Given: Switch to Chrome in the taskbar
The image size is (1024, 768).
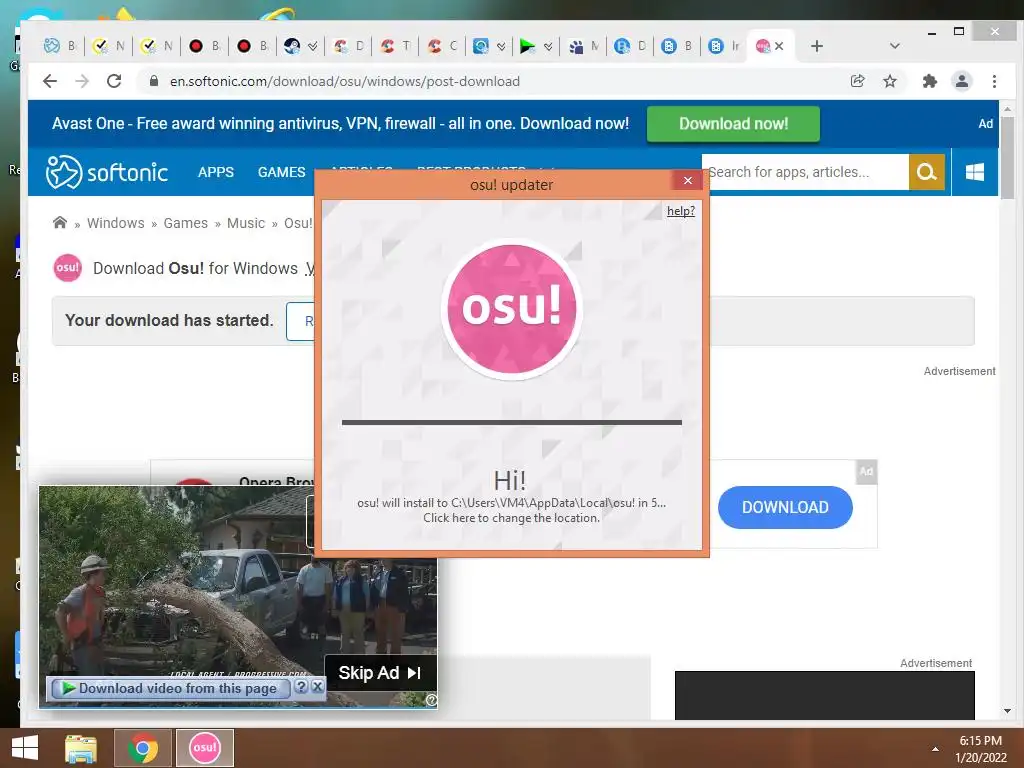Looking at the screenshot, I should [x=142, y=748].
